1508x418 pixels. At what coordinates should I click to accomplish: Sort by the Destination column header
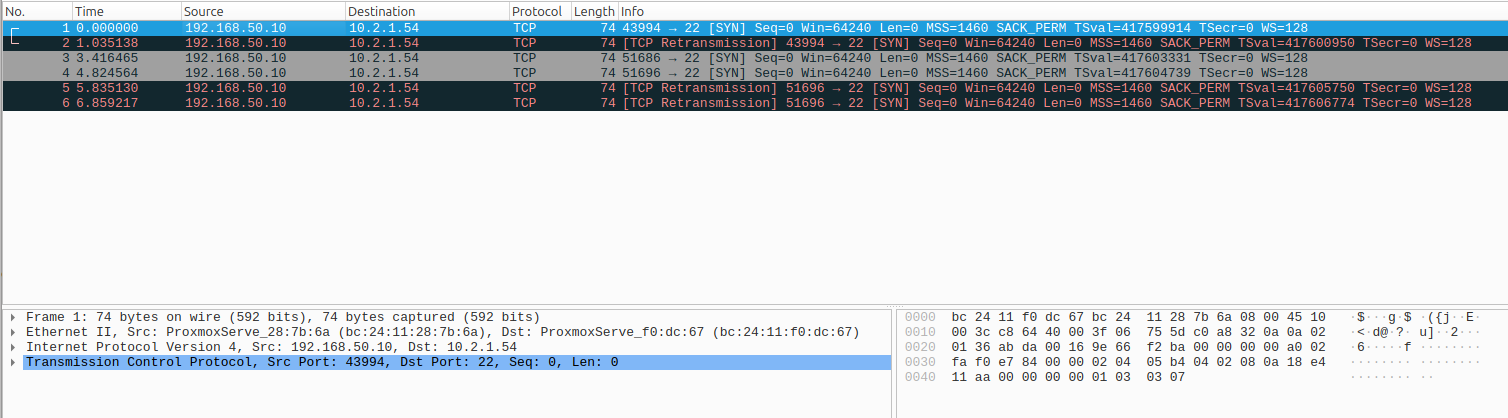(x=426, y=11)
